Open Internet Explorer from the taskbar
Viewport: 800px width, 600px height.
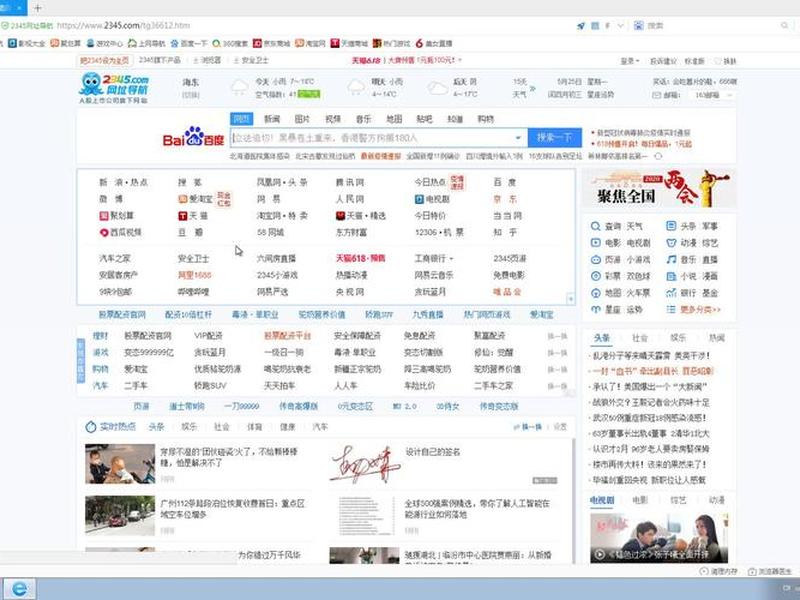click(19, 589)
